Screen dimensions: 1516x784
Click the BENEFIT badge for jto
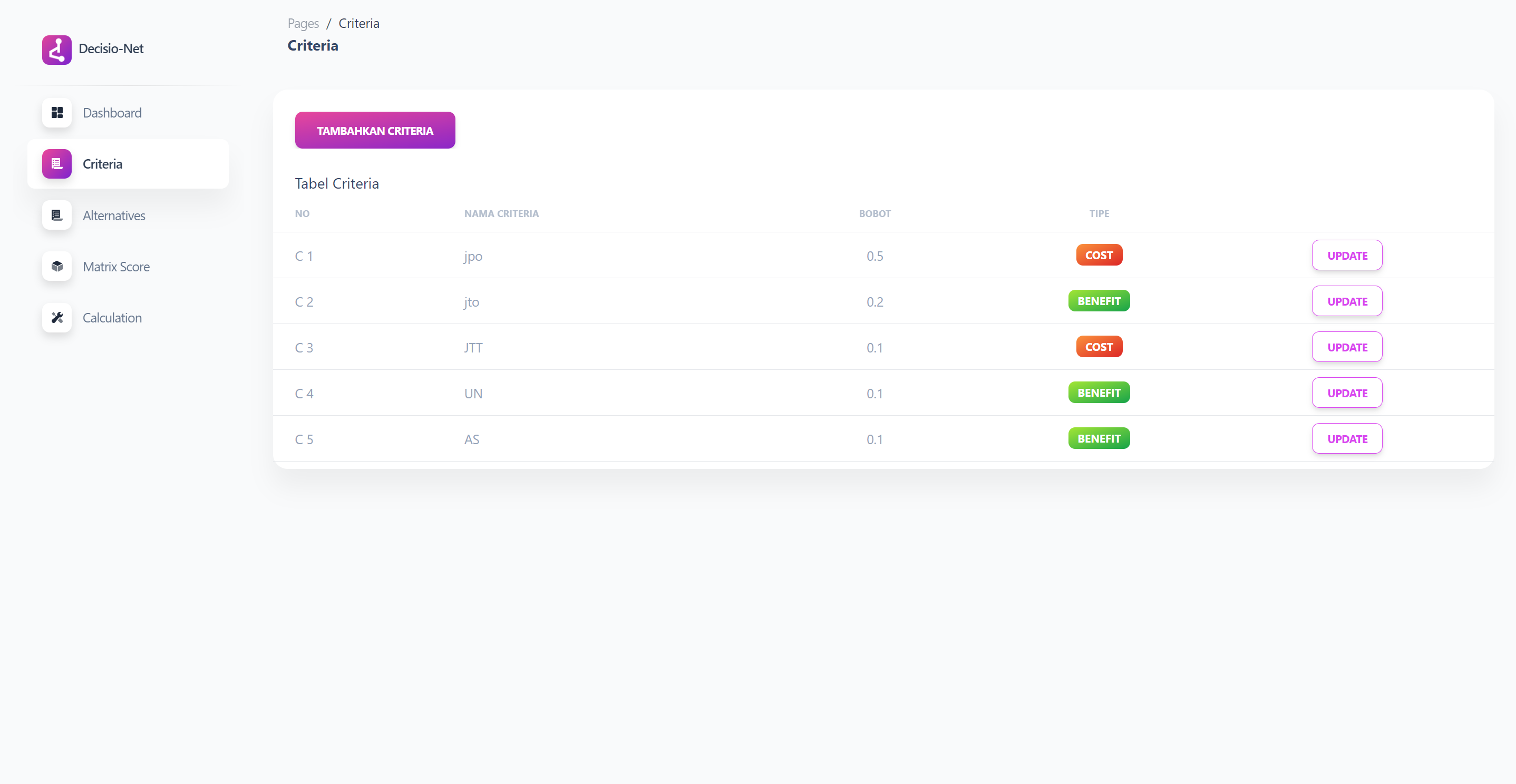click(x=1099, y=301)
